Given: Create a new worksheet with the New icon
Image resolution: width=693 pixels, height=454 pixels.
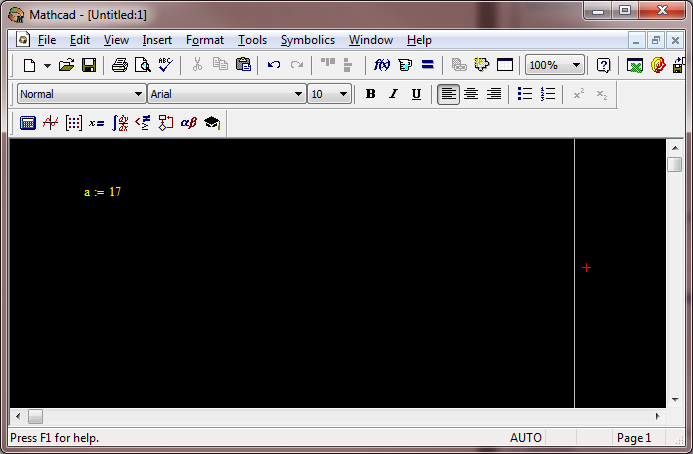Looking at the screenshot, I should tap(29, 65).
